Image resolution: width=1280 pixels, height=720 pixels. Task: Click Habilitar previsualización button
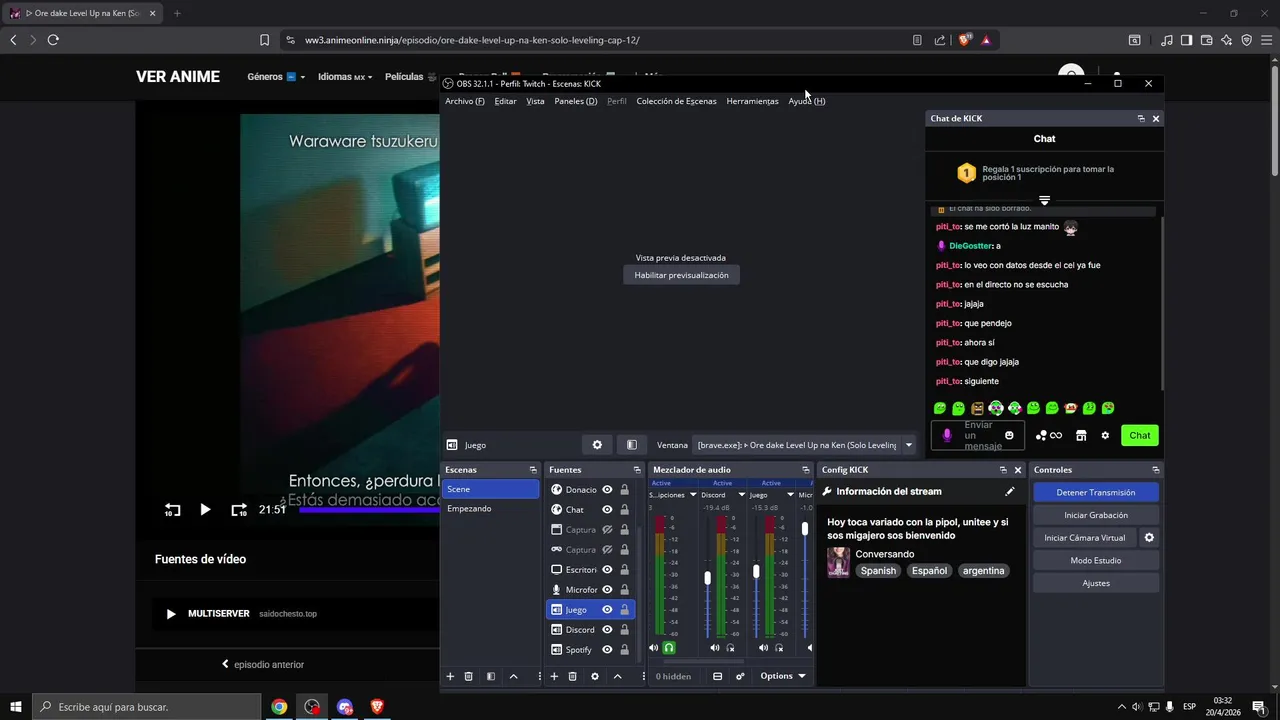coord(681,275)
